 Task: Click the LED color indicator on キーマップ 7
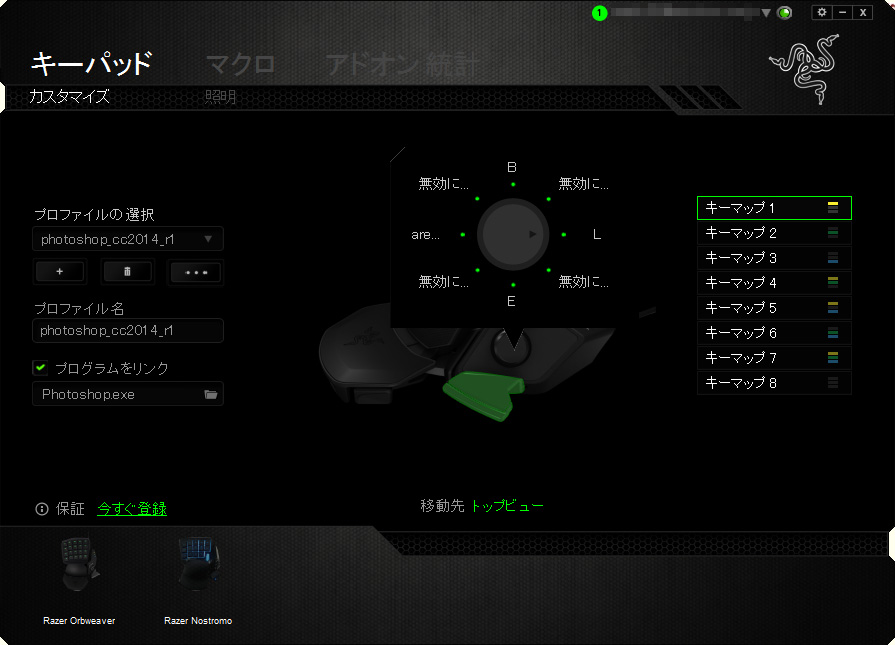point(833,358)
